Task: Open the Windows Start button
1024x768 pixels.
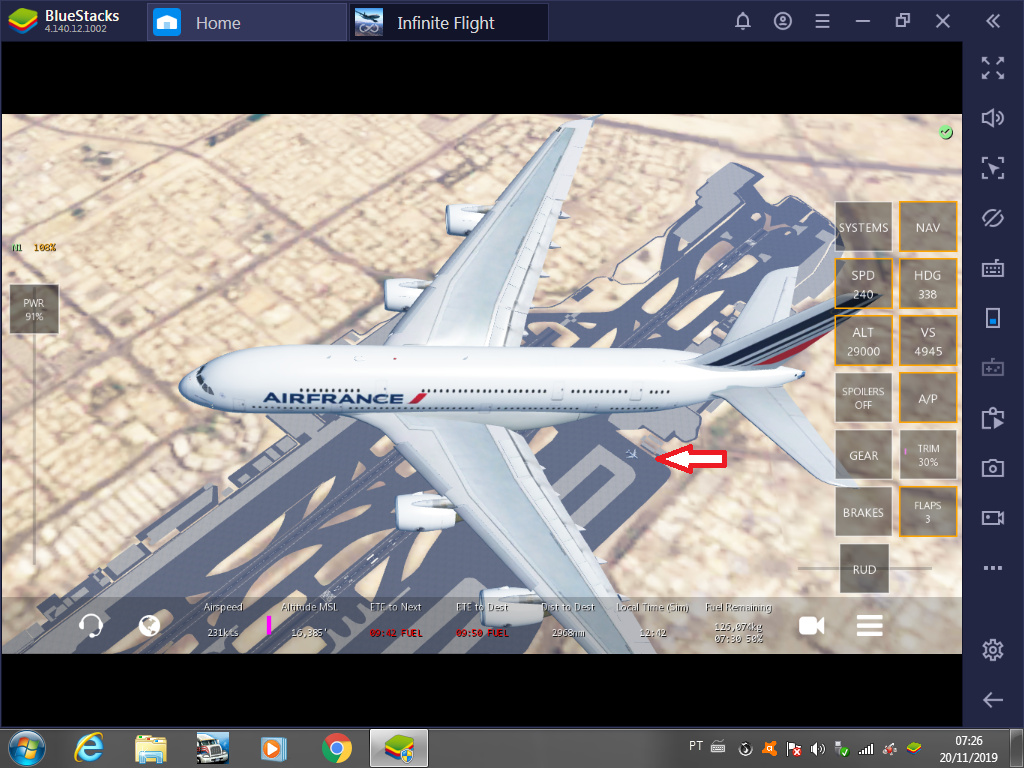Action: pos(27,748)
